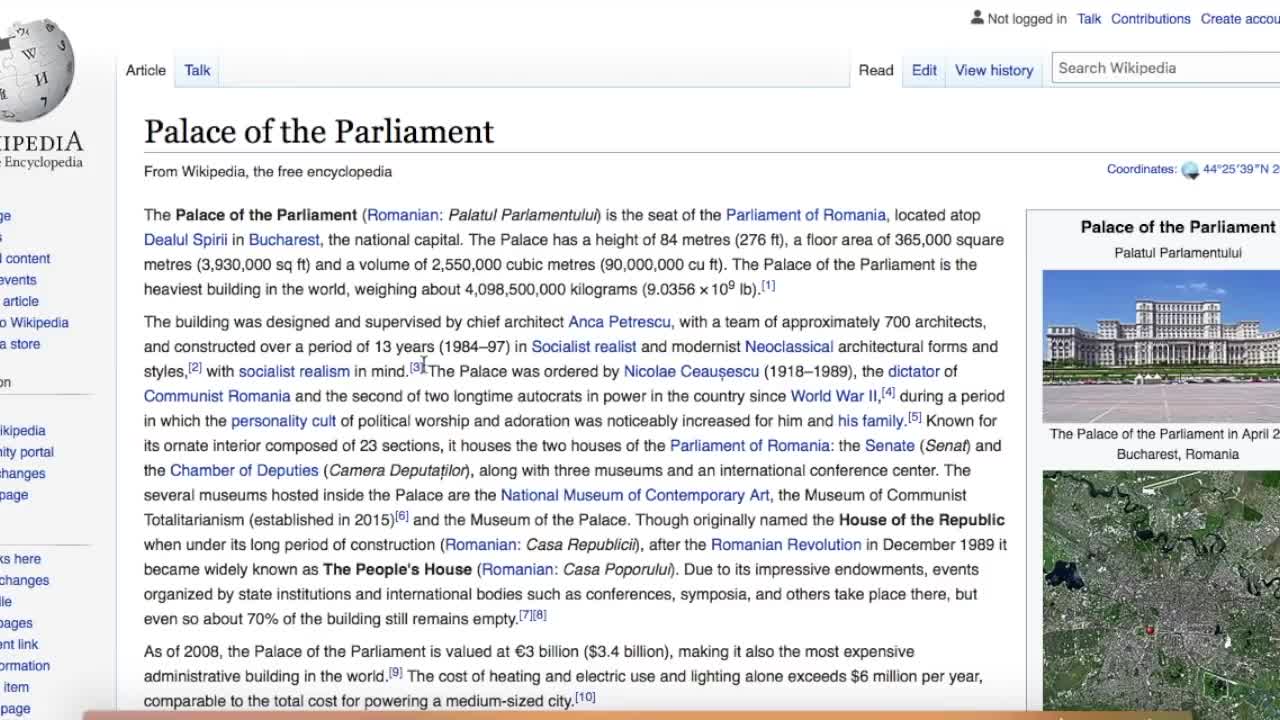Click into the Search Wikipedia field
The width and height of the screenshot is (1280, 720).
point(1166,68)
